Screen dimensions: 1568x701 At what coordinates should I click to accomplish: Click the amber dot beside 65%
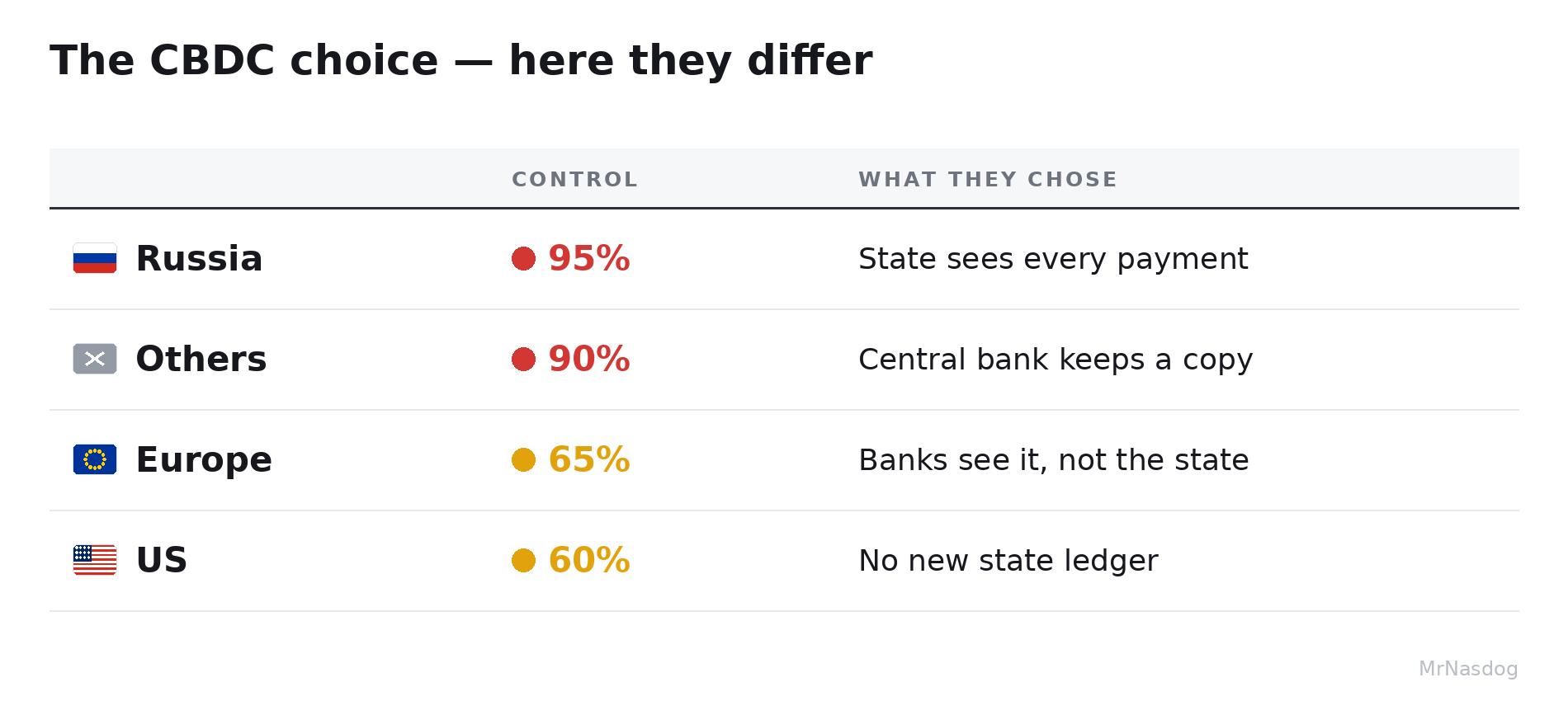pos(523,459)
